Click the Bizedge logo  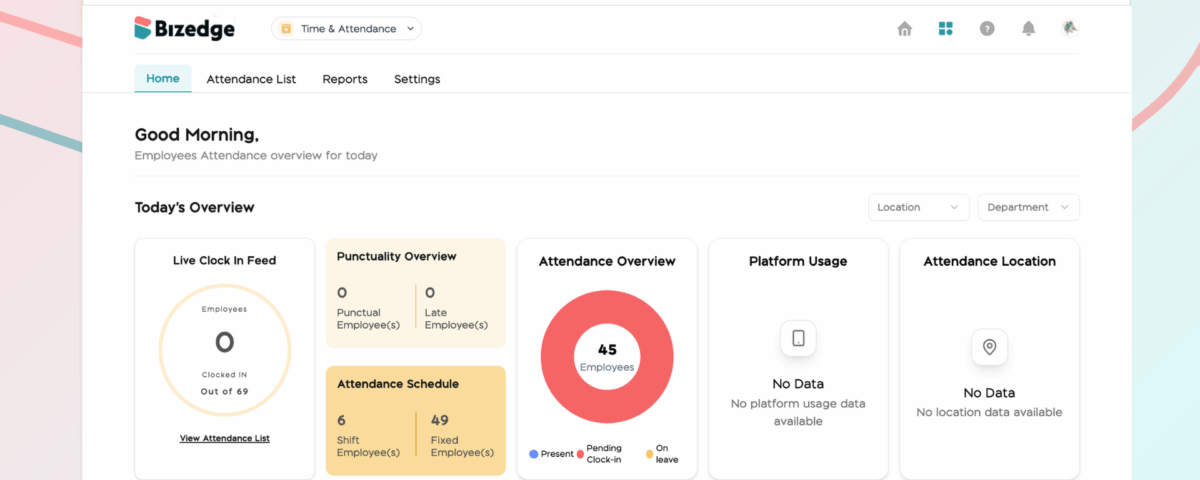185,29
